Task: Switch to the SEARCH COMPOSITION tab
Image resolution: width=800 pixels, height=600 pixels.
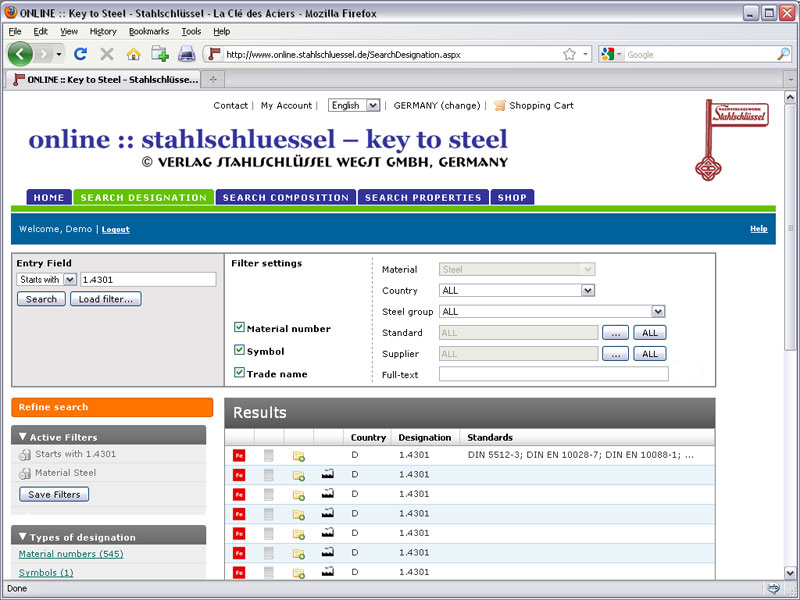Action: pos(286,197)
